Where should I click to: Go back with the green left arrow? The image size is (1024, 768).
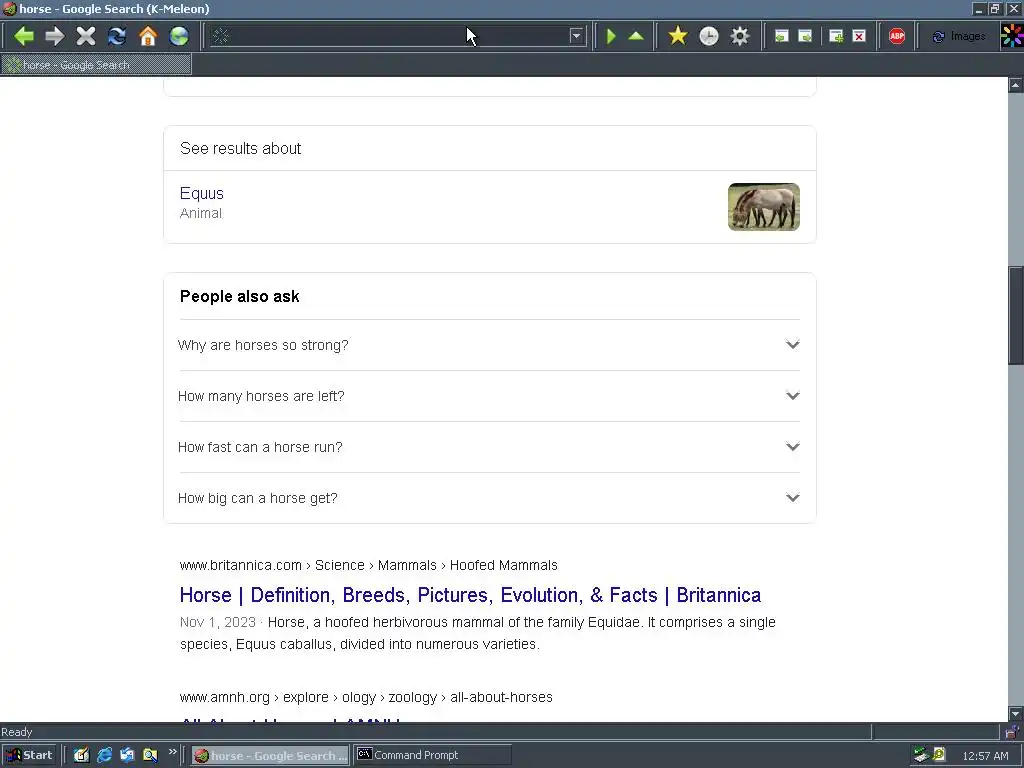24,36
